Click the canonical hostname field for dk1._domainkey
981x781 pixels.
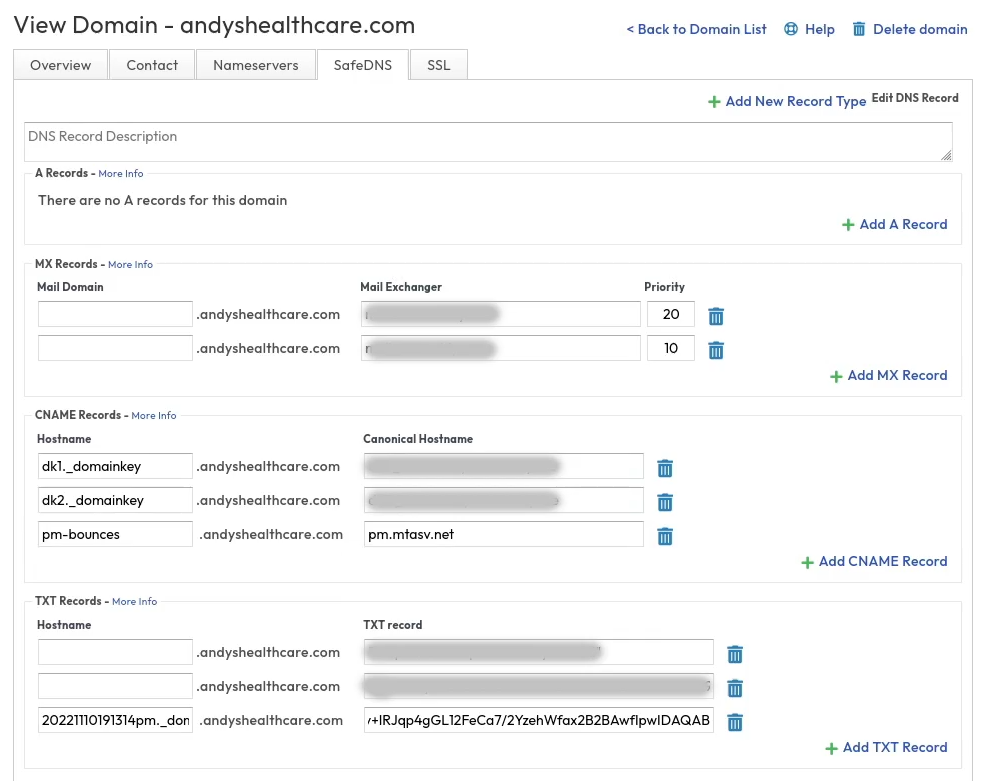[504, 466]
